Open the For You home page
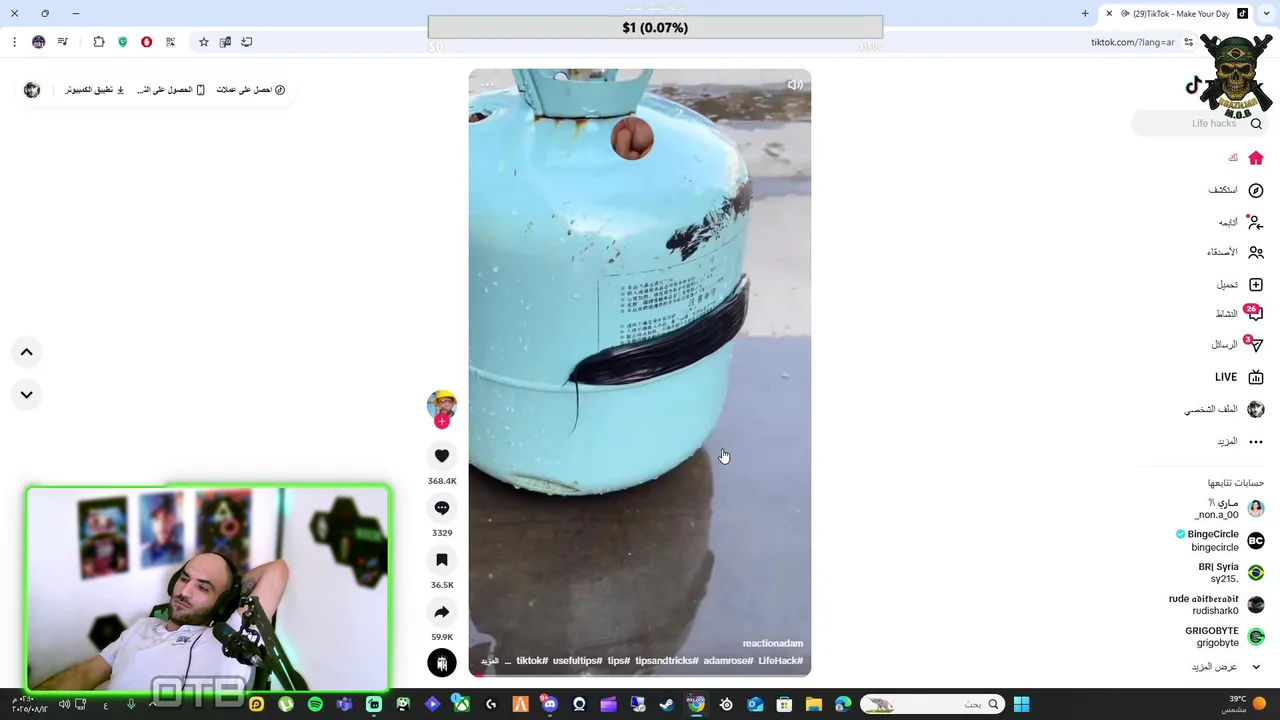 1245,158
